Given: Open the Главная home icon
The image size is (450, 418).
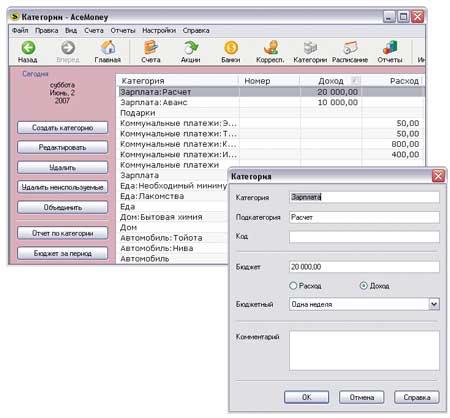Looking at the screenshot, I should pyautogui.click(x=108, y=48).
